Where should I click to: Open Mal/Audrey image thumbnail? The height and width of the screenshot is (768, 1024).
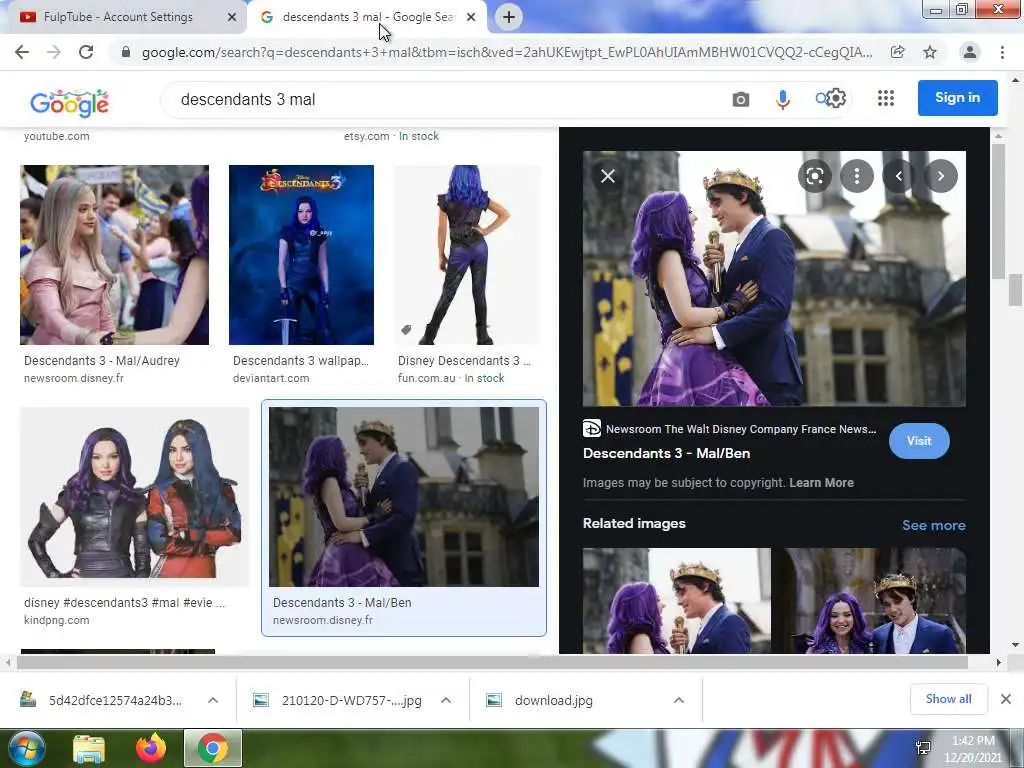click(x=114, y=255)
